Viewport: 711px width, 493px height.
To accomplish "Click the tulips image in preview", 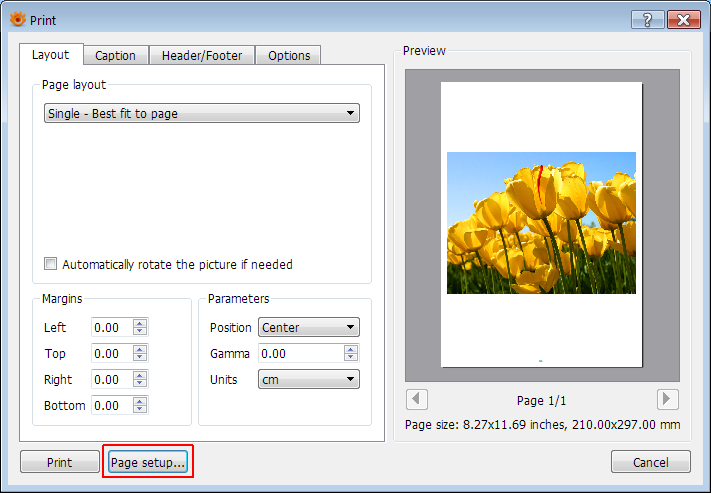I will coord(541,223).
